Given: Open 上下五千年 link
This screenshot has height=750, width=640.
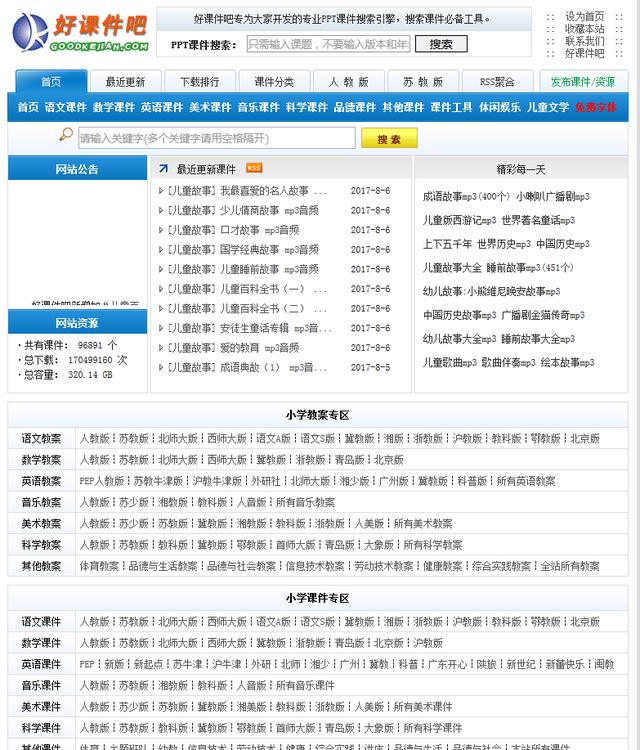Looking at the screenshot, I should pyautogui.click(x=447, y=244).
